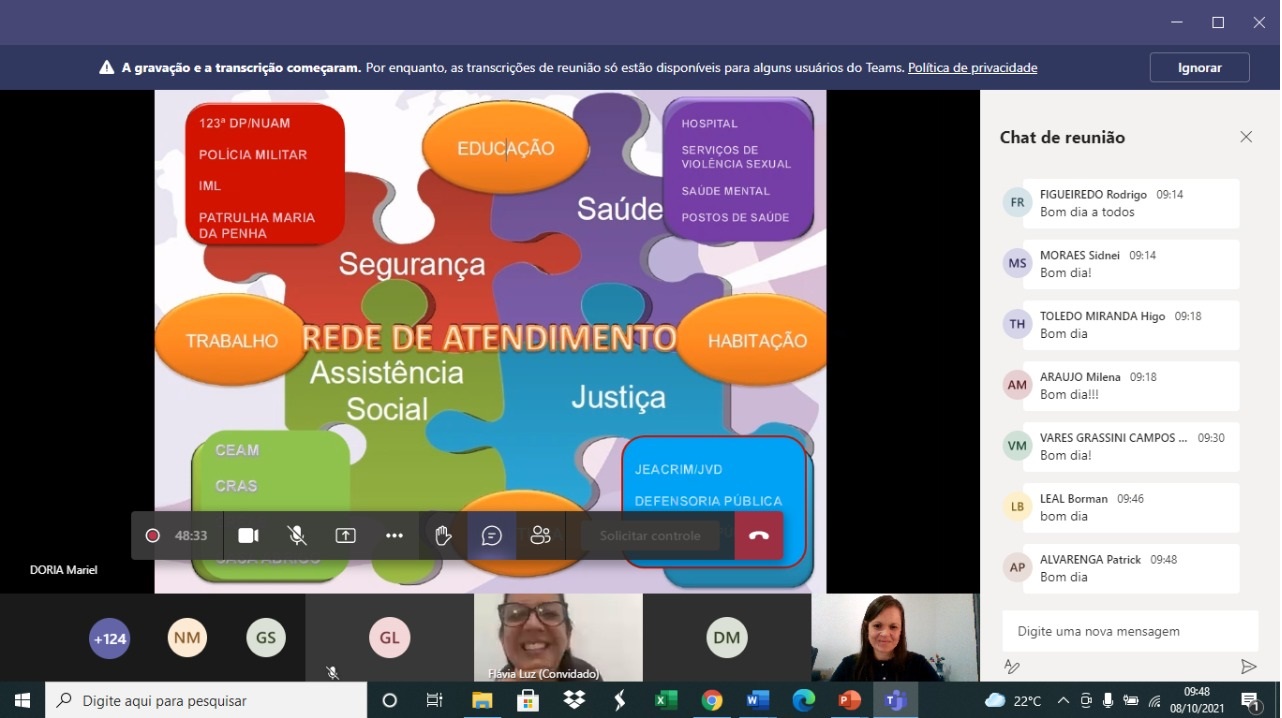The height and width of the screenshot is (718, 1282).
Task: Click the Windows taskbar search box
Action: 207,700
